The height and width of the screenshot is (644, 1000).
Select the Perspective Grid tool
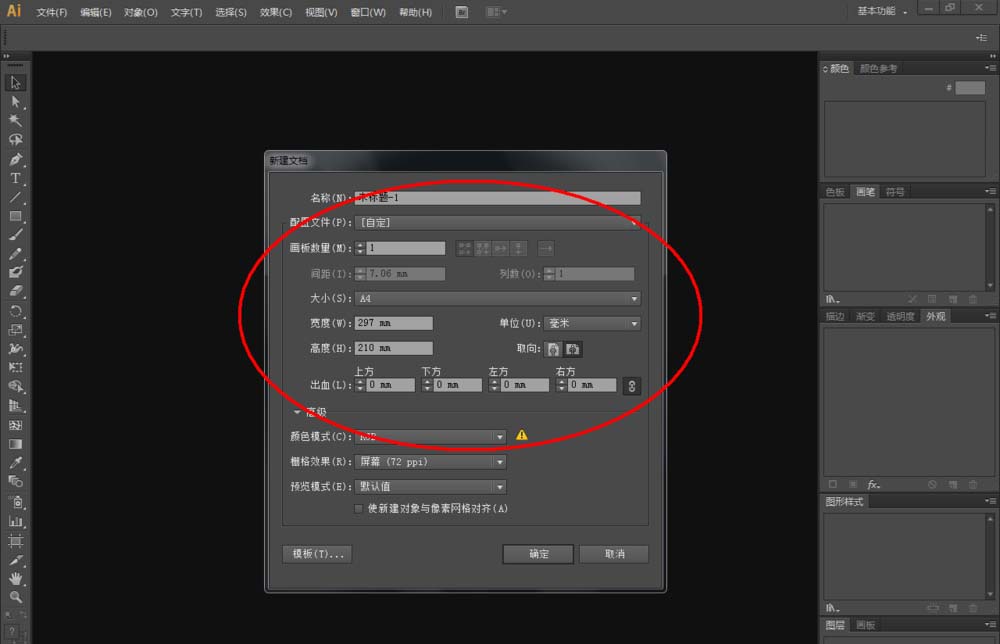pos(15,406)
